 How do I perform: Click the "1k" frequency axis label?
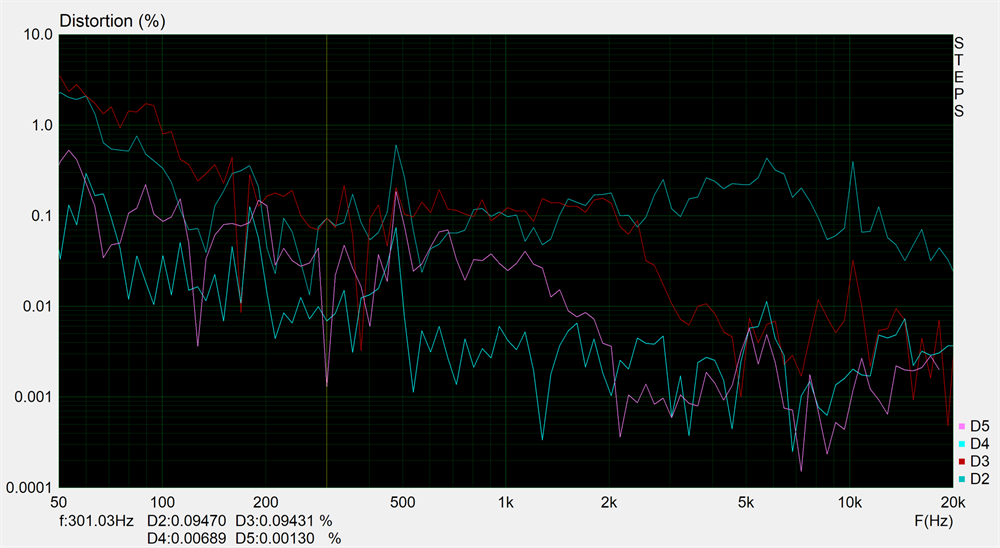pyautogui.click(x=506, y=503)
